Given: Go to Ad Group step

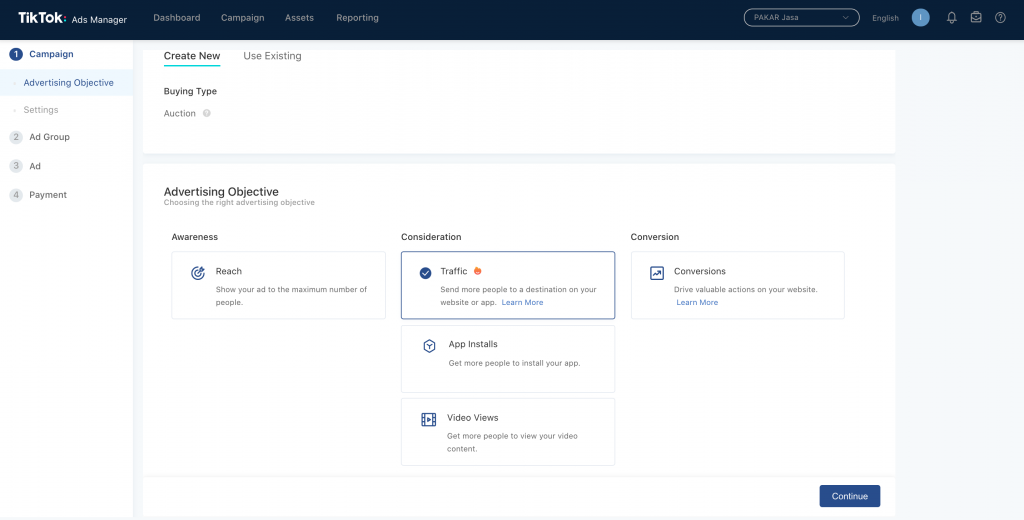Looking at the screenshot, I should 49,137.
